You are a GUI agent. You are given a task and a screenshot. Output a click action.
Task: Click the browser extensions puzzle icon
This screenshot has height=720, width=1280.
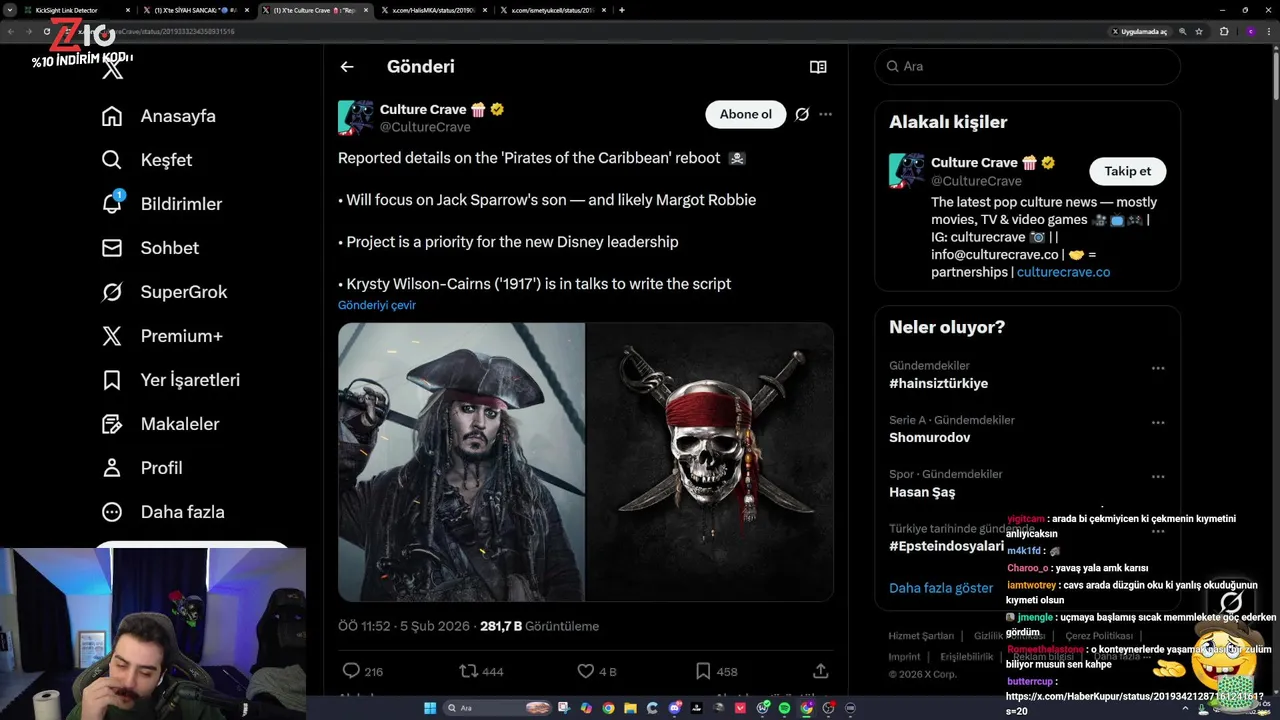[x=1224, y=31]
